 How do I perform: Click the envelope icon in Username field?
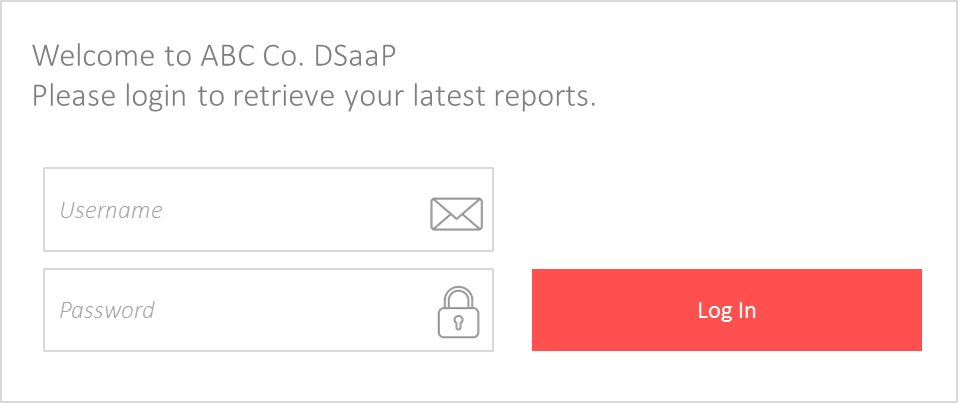(x=456, y=214)
